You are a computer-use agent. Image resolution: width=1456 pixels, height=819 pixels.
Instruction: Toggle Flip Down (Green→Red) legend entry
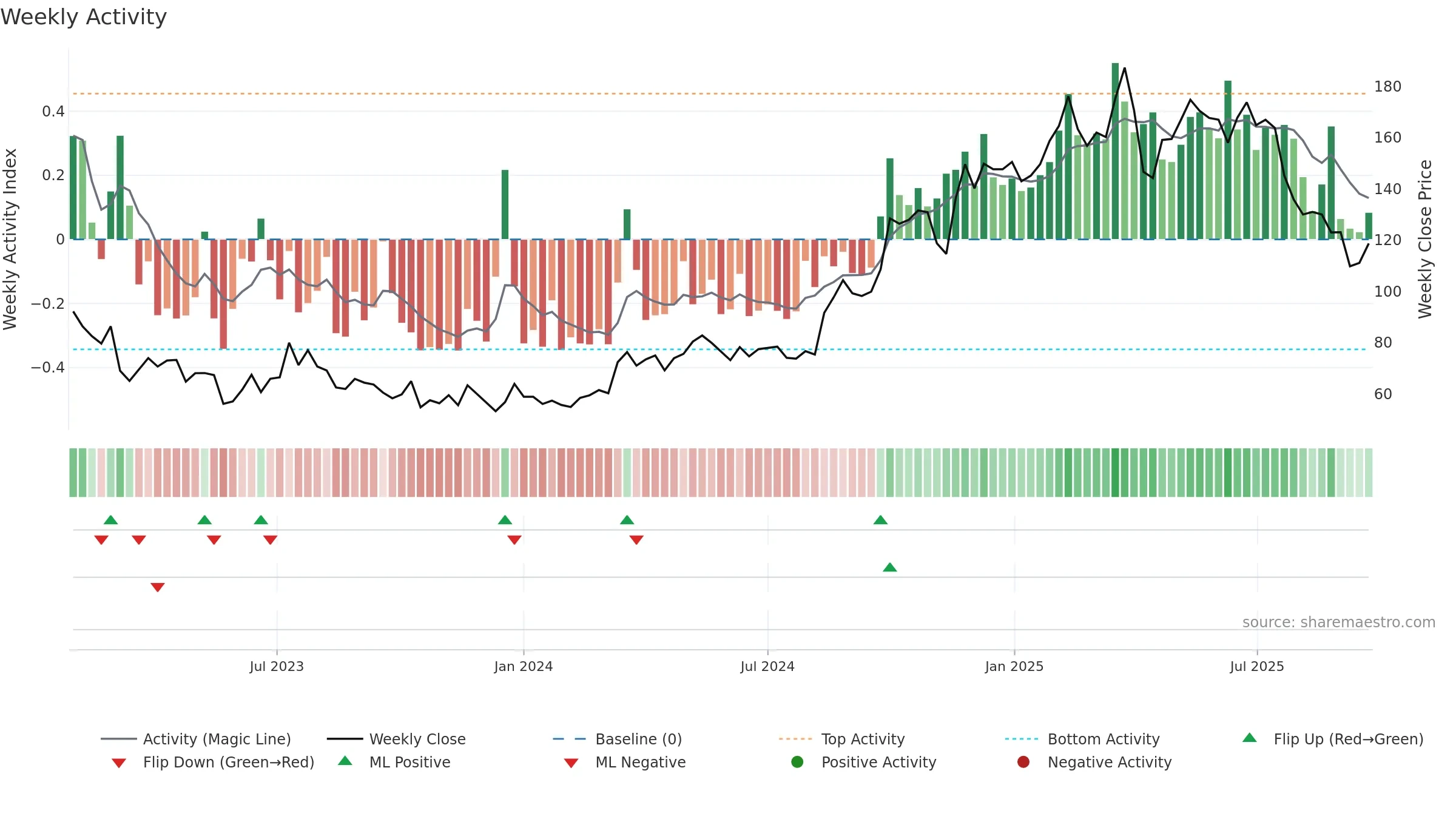click(212, 762)
